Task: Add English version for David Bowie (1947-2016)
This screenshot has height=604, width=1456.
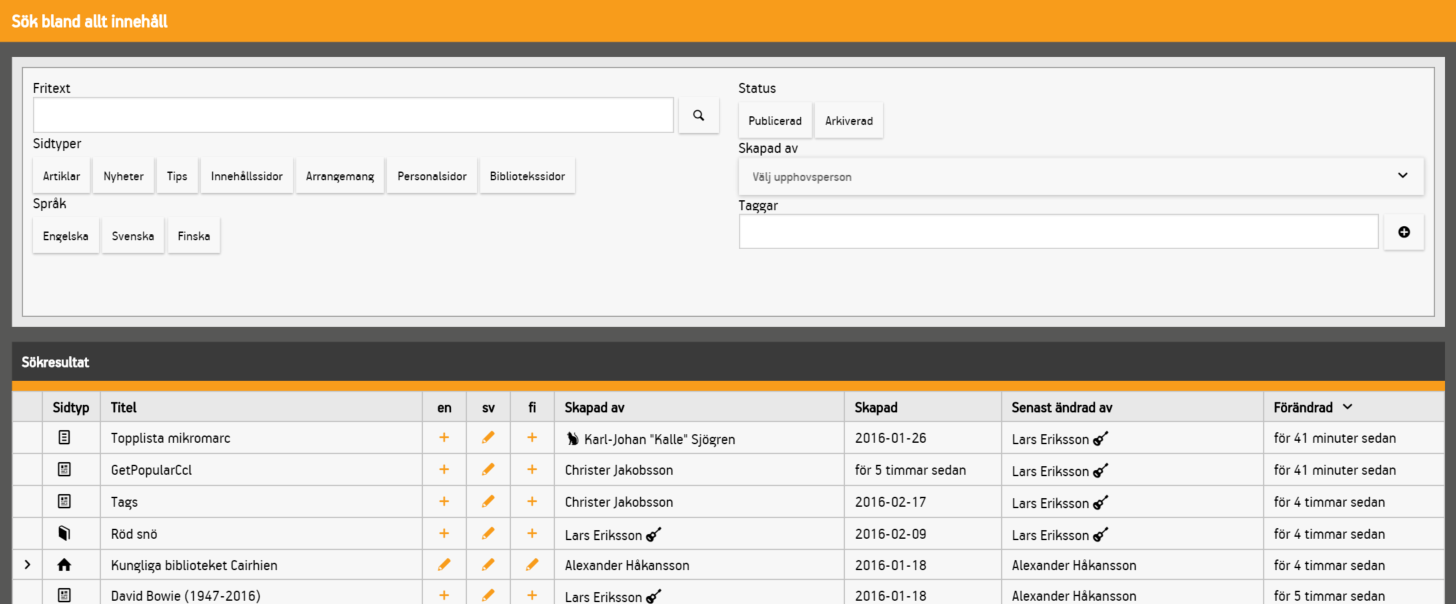Action: 444,595
